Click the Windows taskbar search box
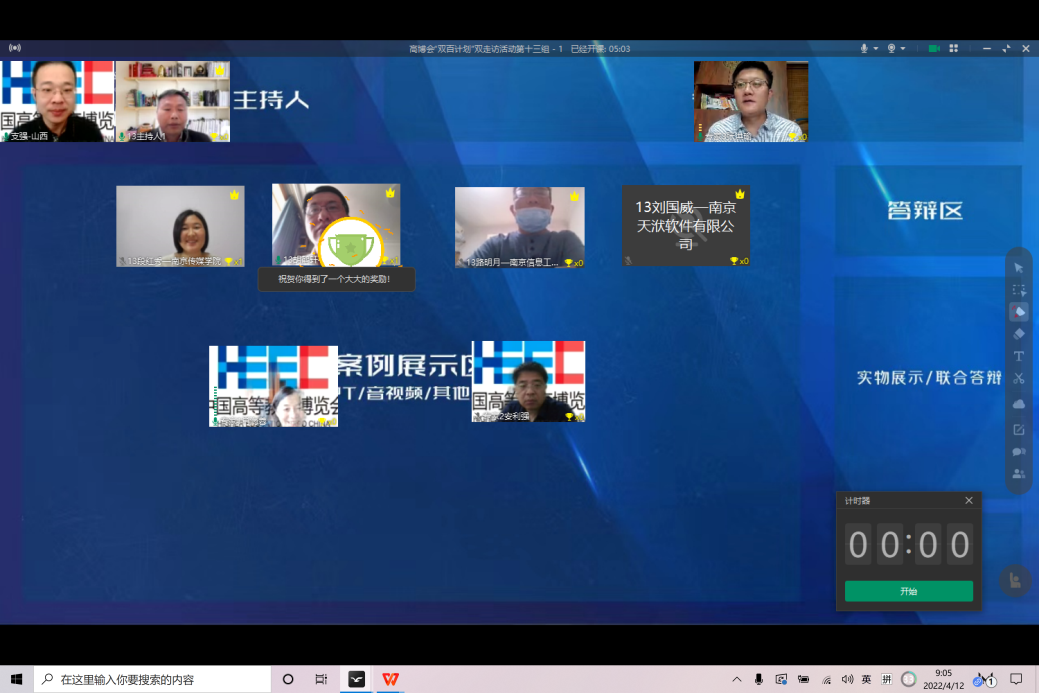The width and height of the screenshot is (1039, 693). tap(152, 679)
